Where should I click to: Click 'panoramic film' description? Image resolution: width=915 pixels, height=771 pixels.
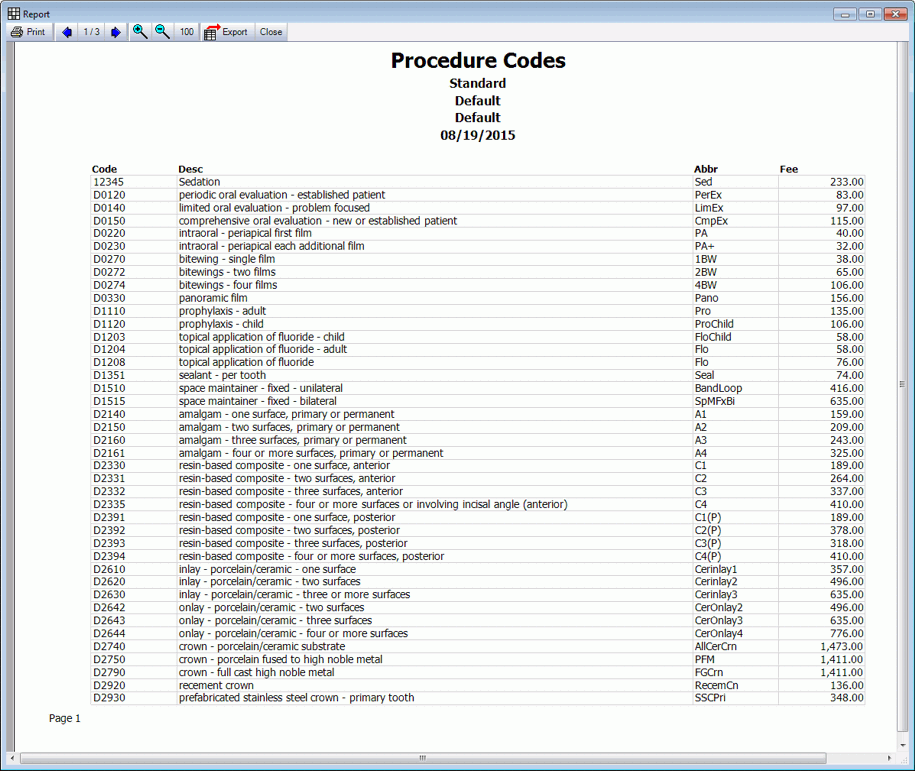213,298
